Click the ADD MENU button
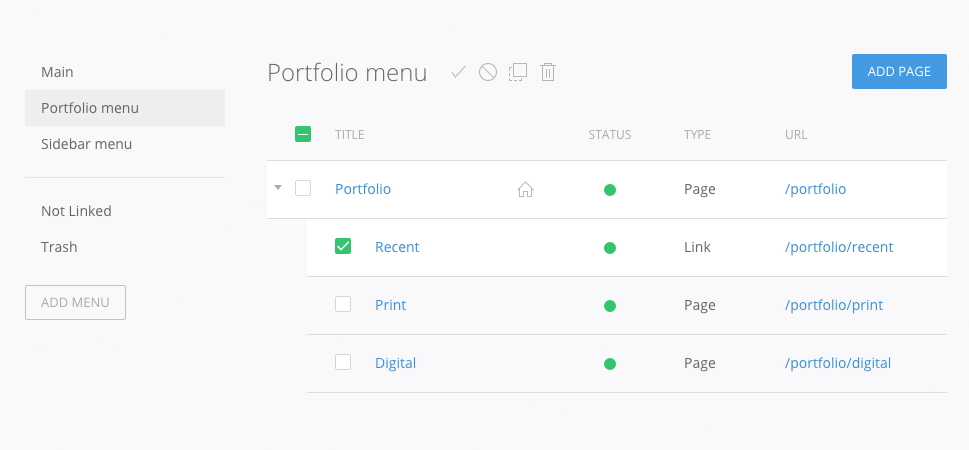The image size is (969, 450). (75, 302)
